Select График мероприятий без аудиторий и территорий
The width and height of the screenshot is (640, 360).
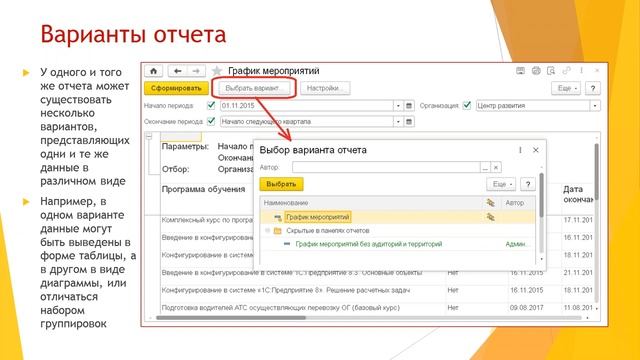pos(369,244)
